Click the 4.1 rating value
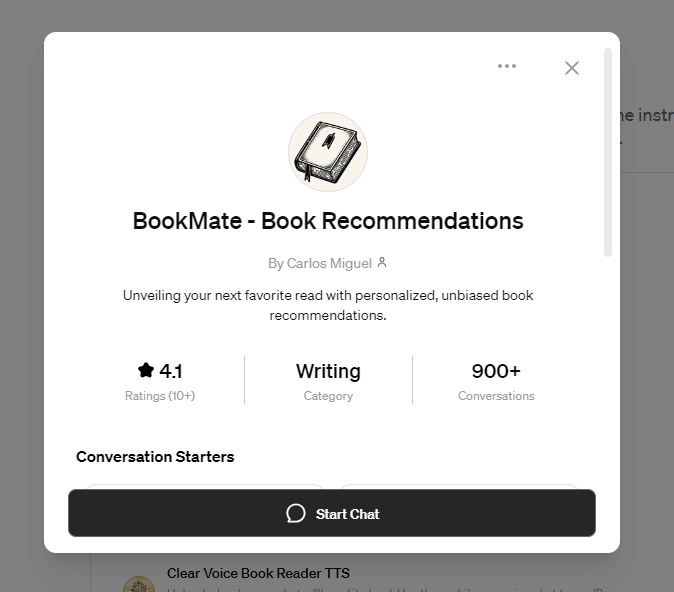 (x=171, y=371)
